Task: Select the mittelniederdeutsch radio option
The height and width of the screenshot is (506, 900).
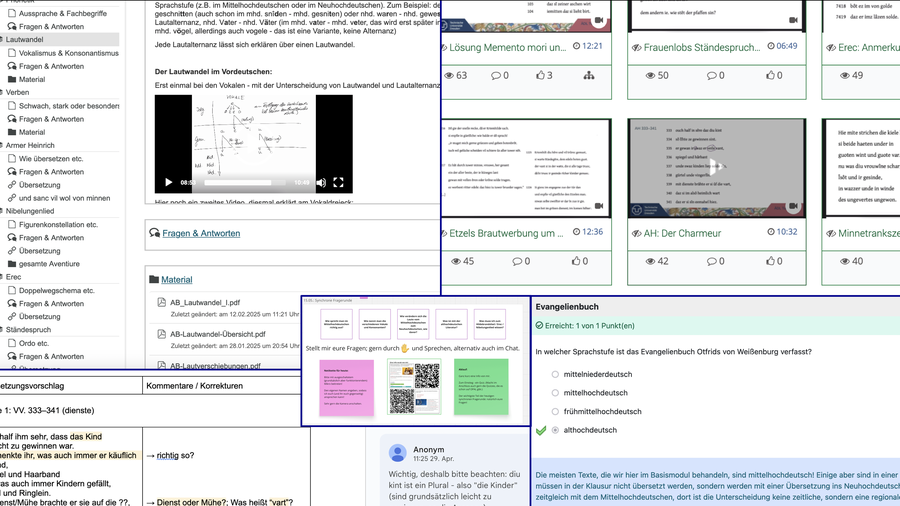Action: point(555,375)
